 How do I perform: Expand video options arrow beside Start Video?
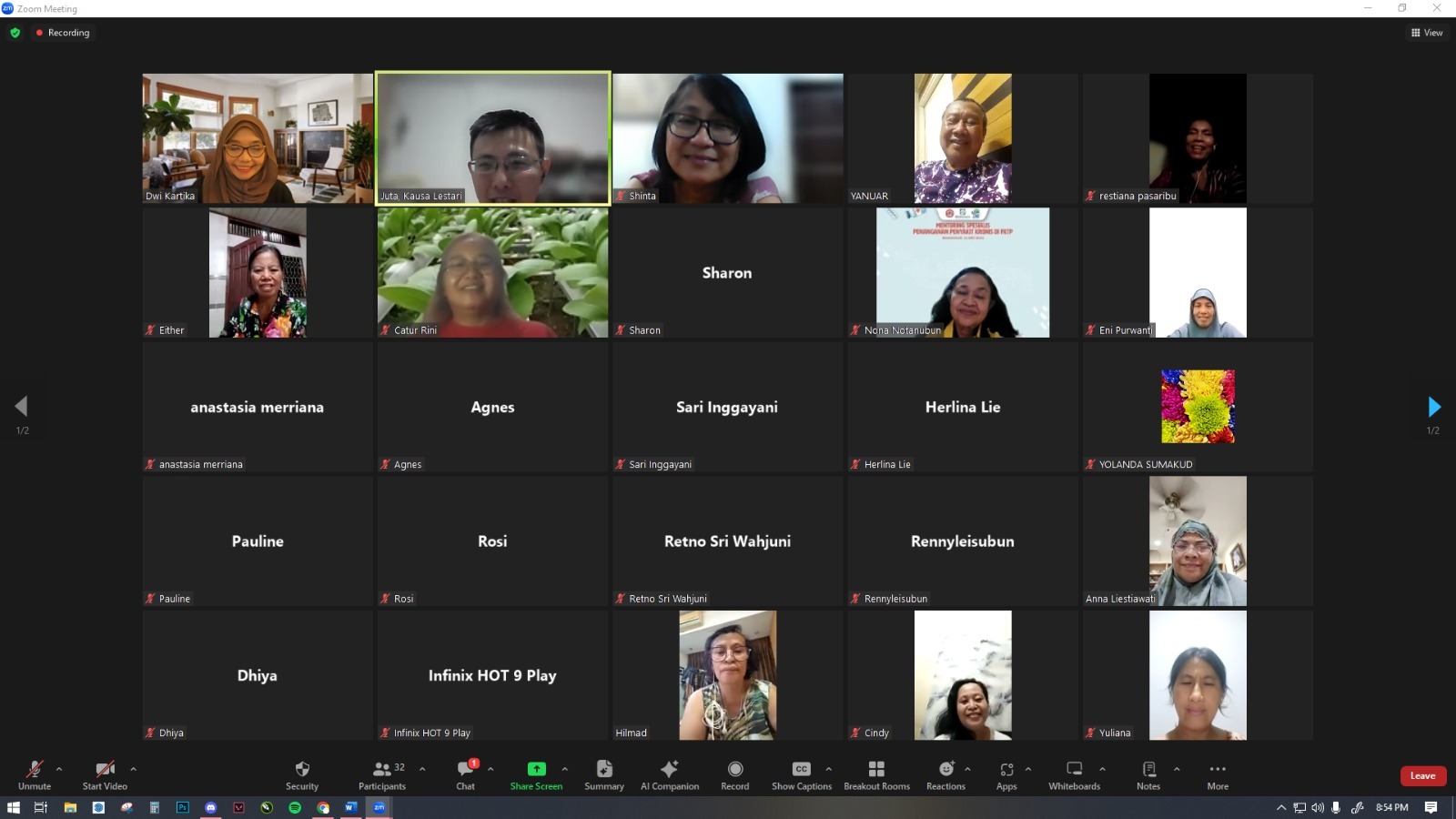[x=133, y=769]
